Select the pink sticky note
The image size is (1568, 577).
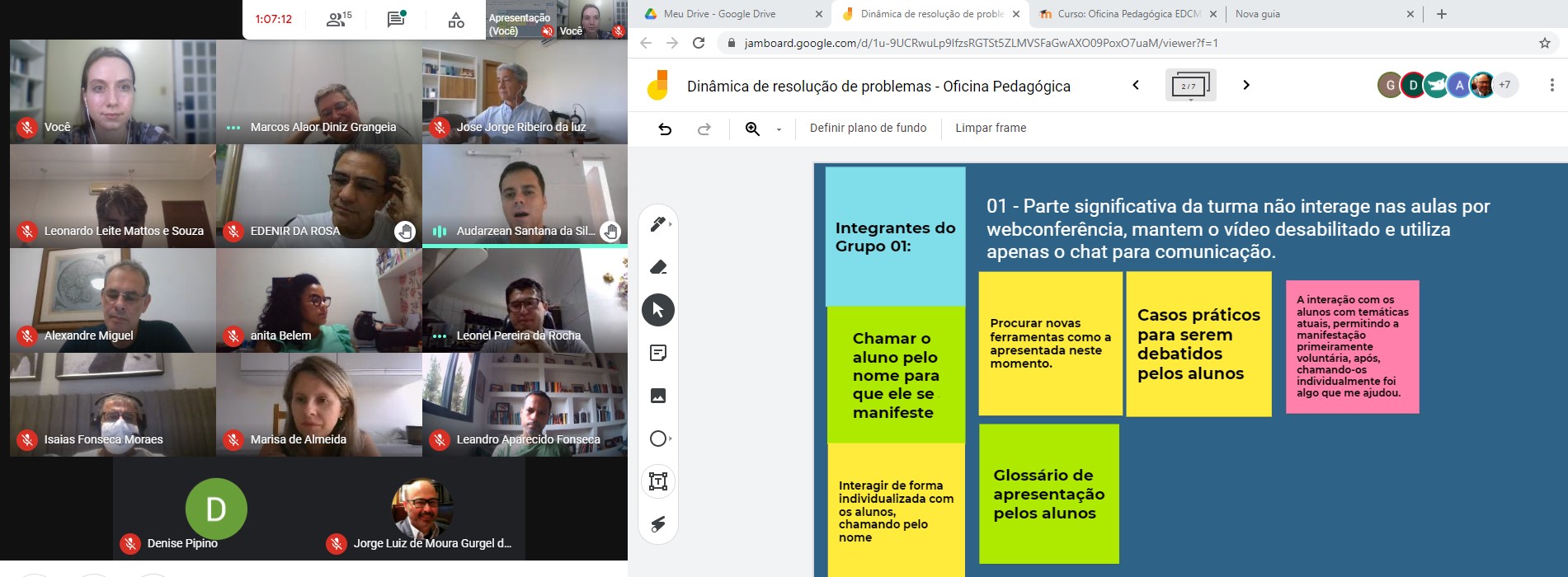1352,346
